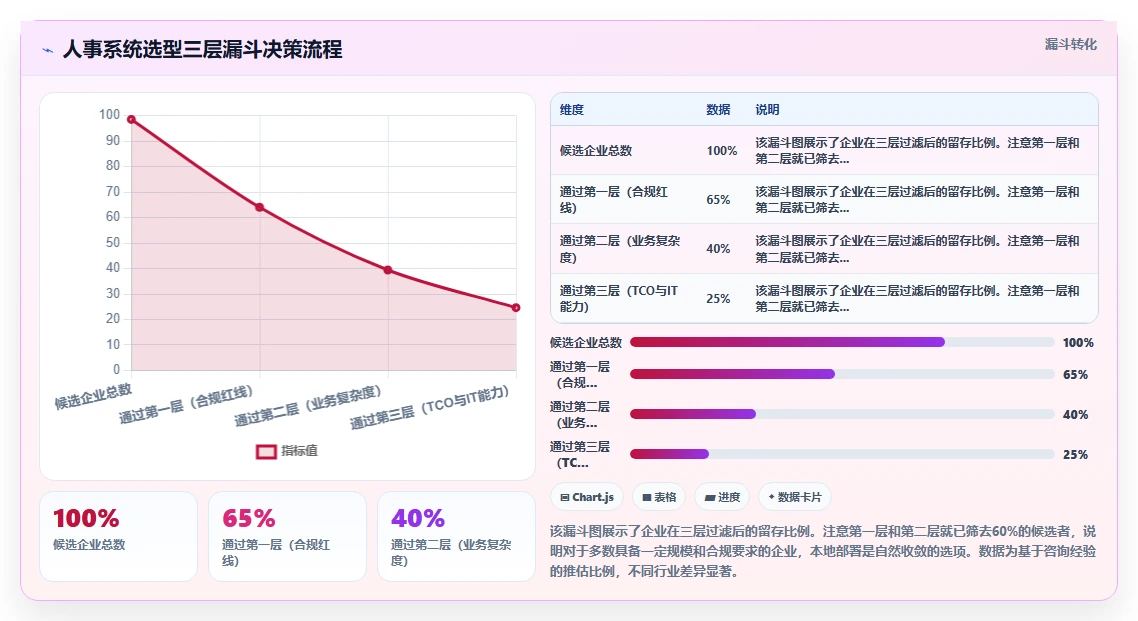The width and height of the screenshot is (1138, 621).
Task: Click the 40% value in table
Action: pos(719,249)
